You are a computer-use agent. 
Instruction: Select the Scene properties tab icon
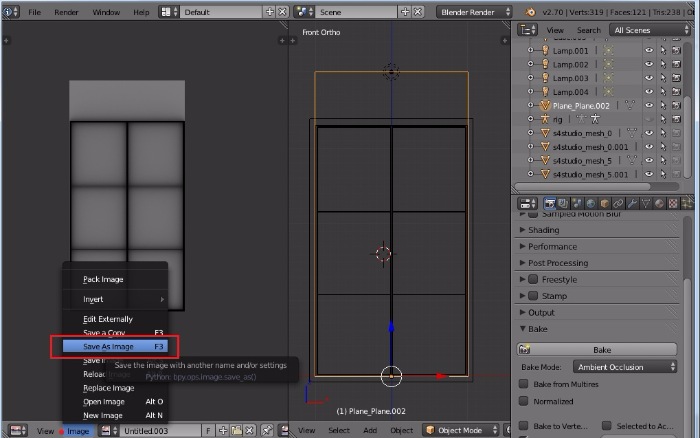(x=577, y=204)
